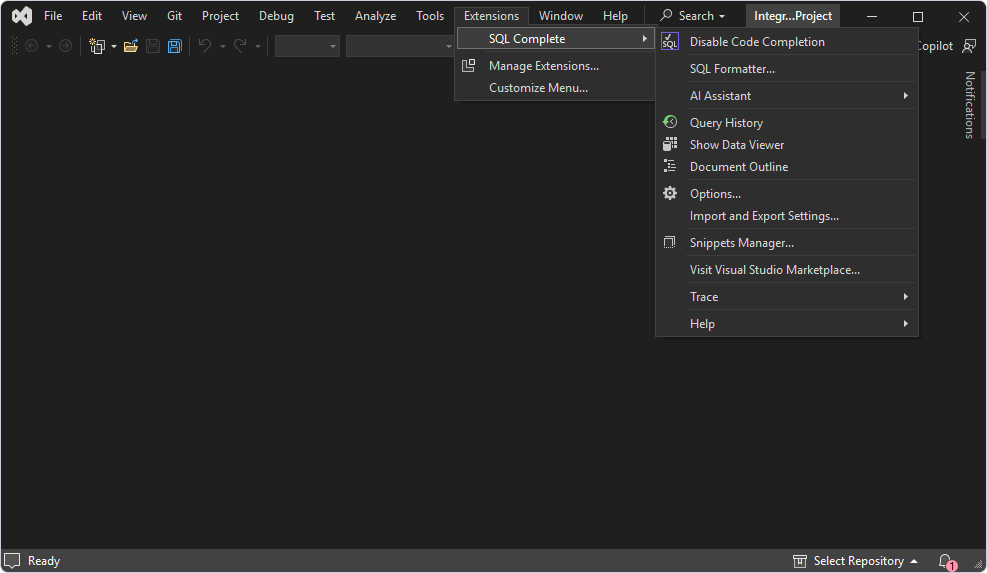Click the Undo toolbar icon
Image resolution: width=987 pixels, height=573 pixels.
click(205, 45)
